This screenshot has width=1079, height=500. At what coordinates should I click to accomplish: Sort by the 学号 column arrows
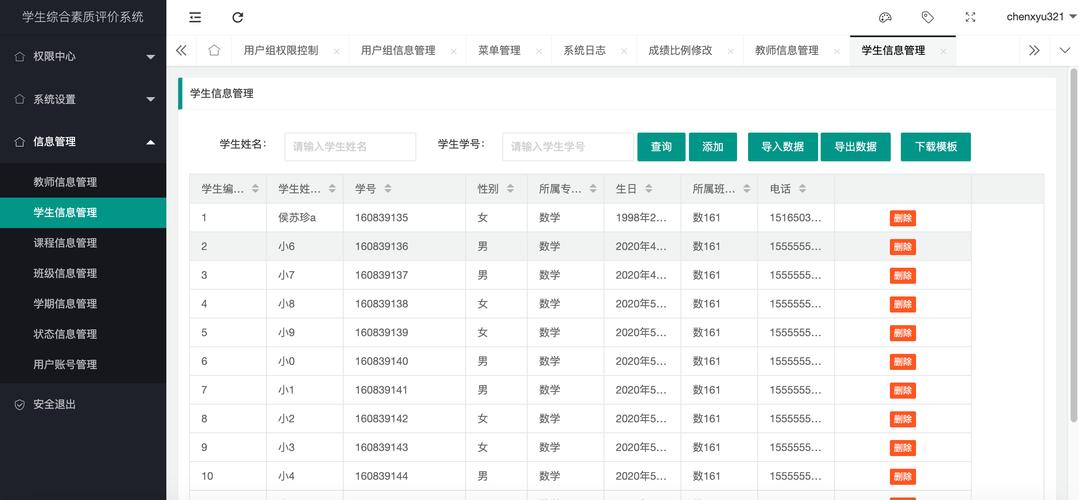(x=387, y=188)
